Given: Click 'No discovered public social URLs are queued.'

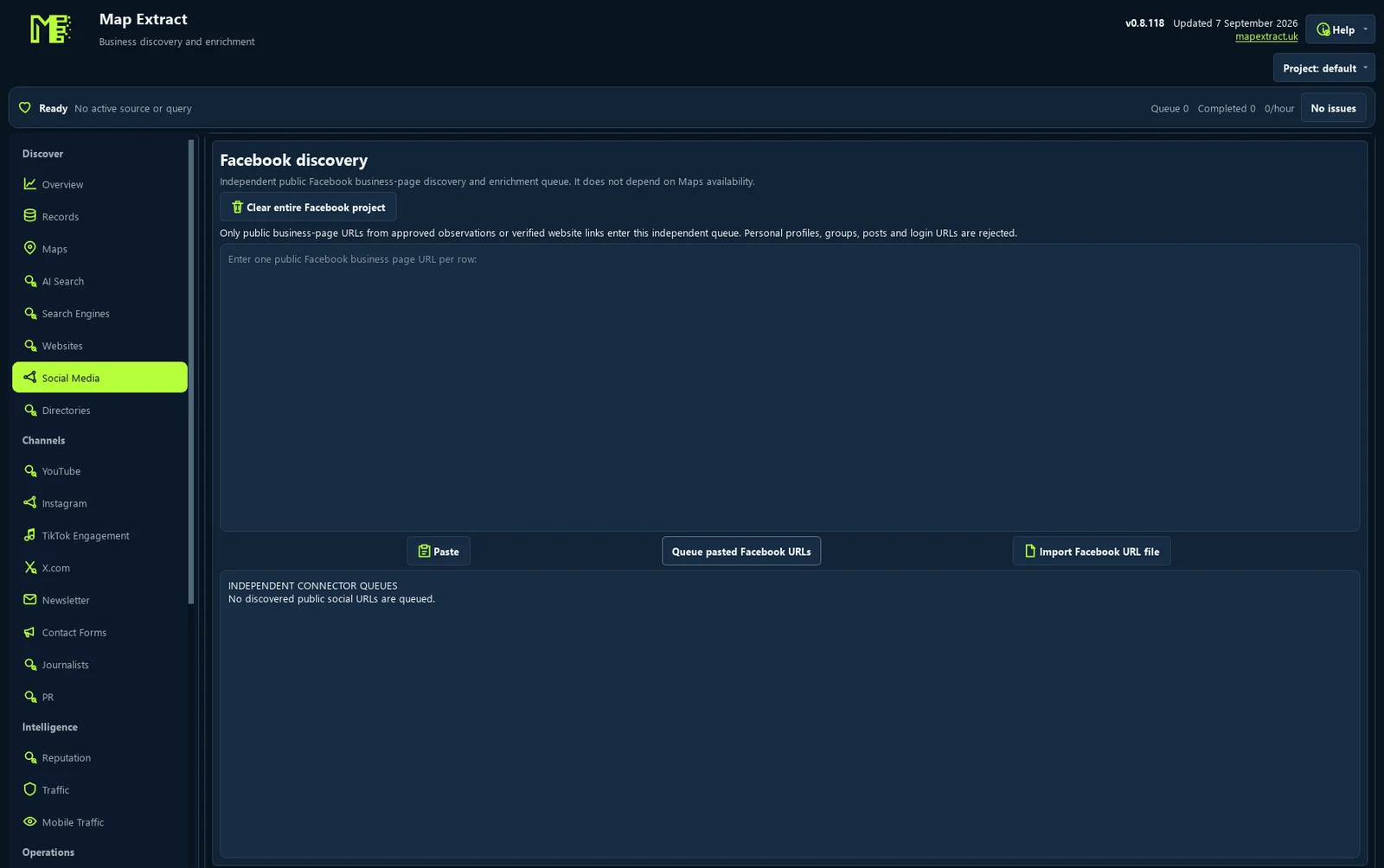Looking at the screenshot, I should coord(331,598).
